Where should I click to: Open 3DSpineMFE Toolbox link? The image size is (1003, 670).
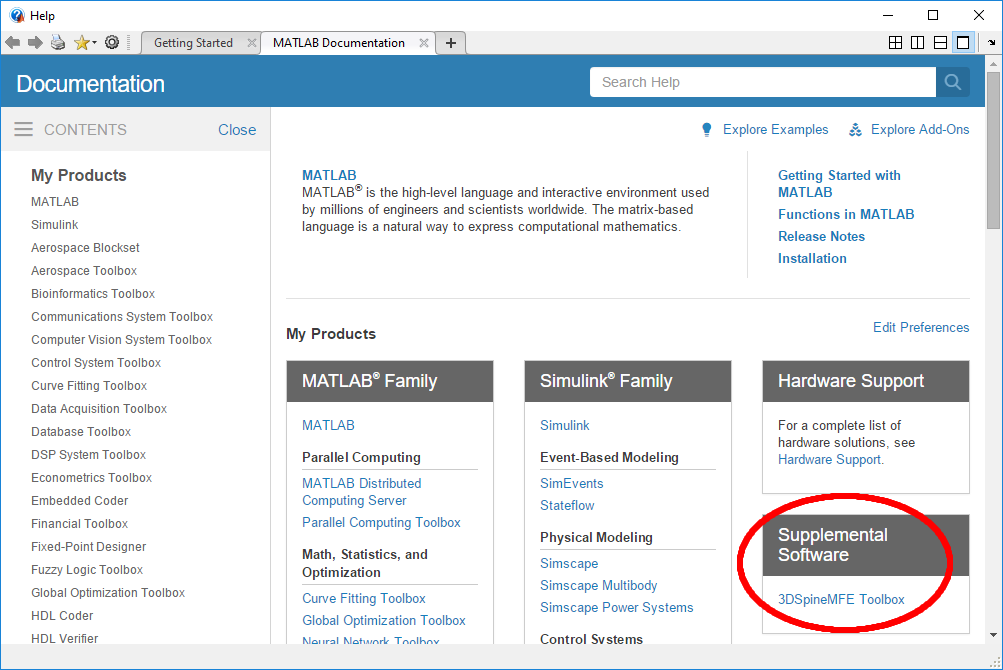click(x=841, y=599)
